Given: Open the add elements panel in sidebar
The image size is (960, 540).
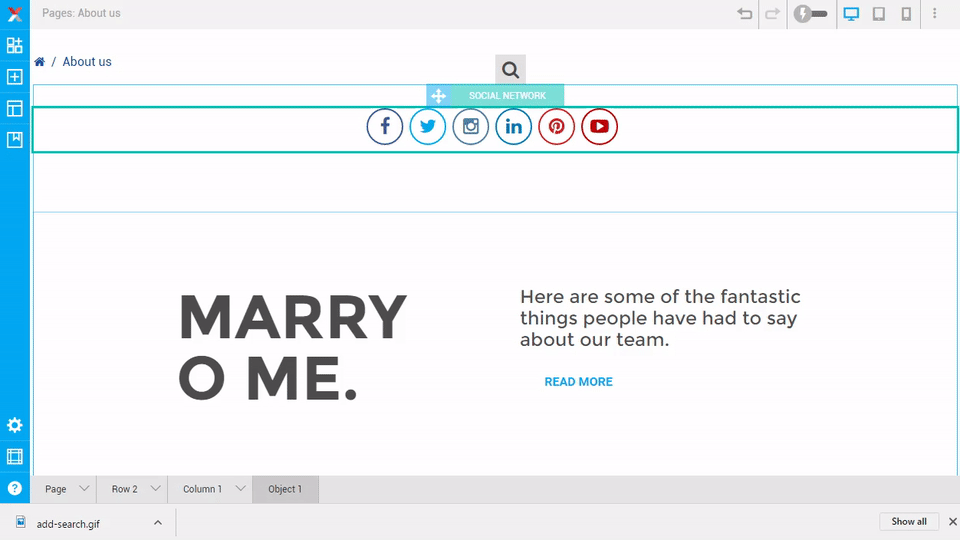Looking at the screenshot, I should point(14,45).
